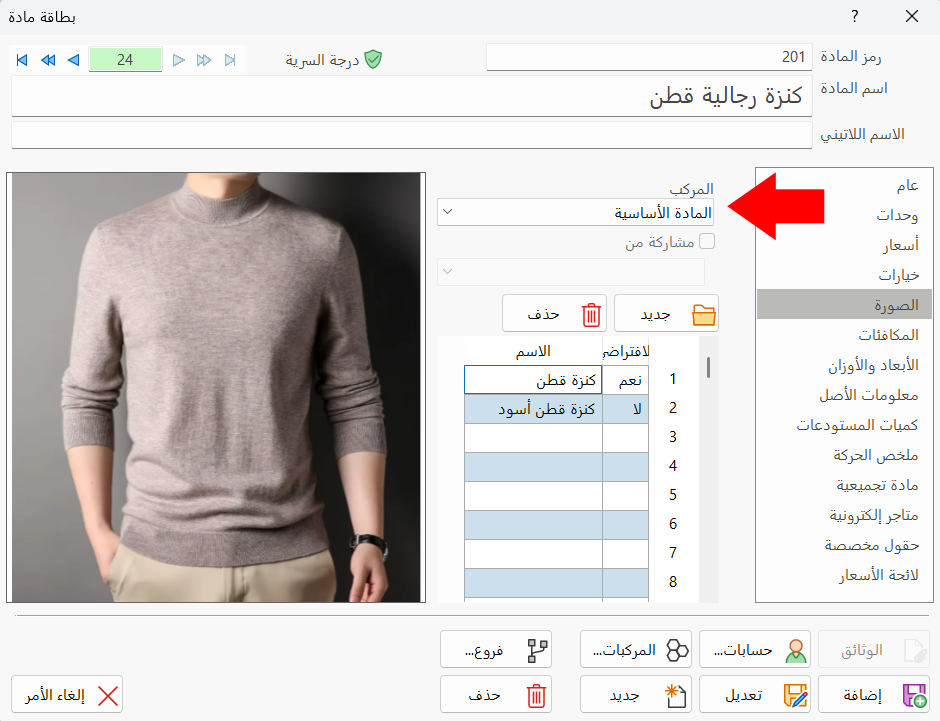
Task: Click the disabled الوثائق documents button
Action: 873,650
